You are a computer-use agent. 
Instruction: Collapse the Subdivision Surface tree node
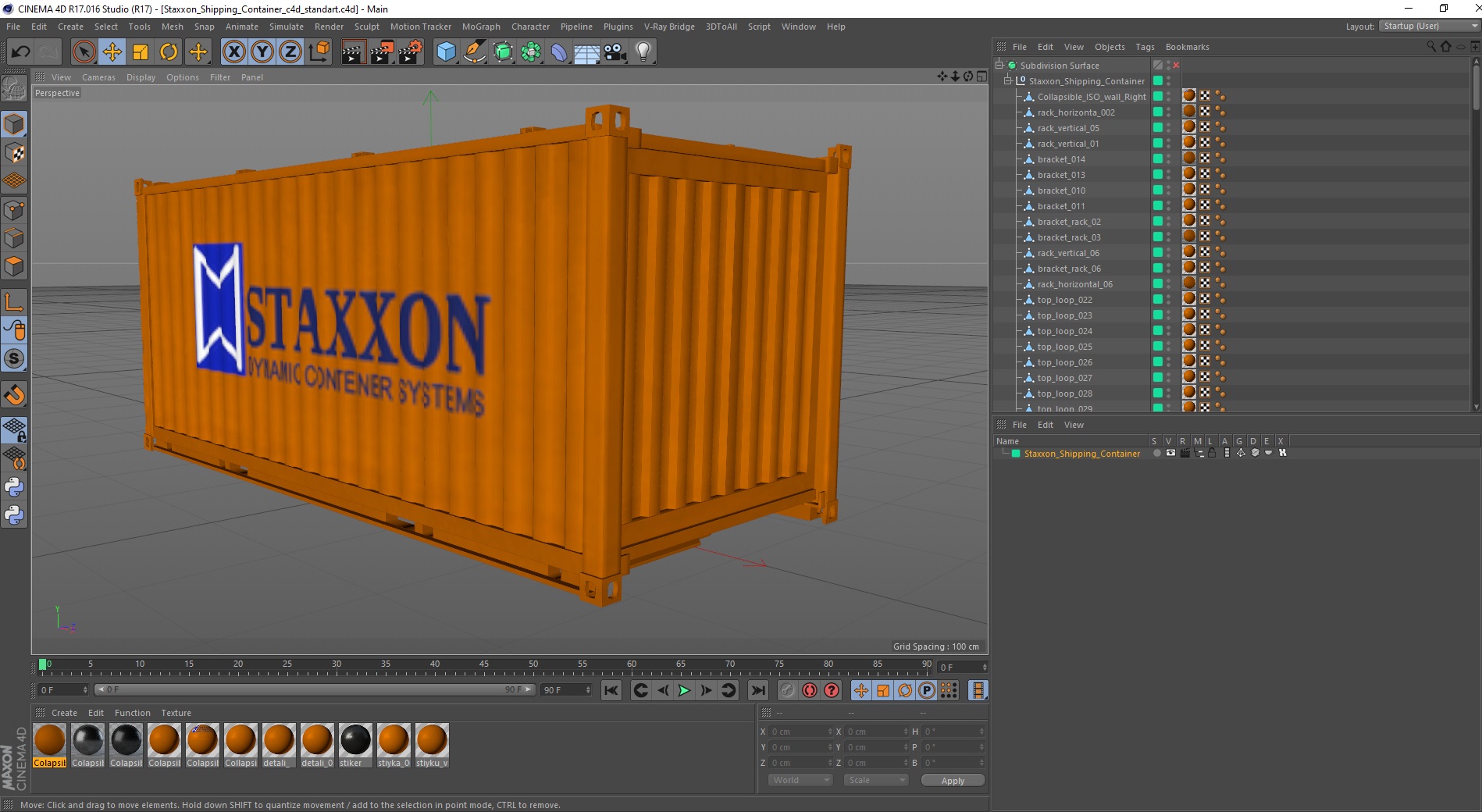(x=999, y=65)
